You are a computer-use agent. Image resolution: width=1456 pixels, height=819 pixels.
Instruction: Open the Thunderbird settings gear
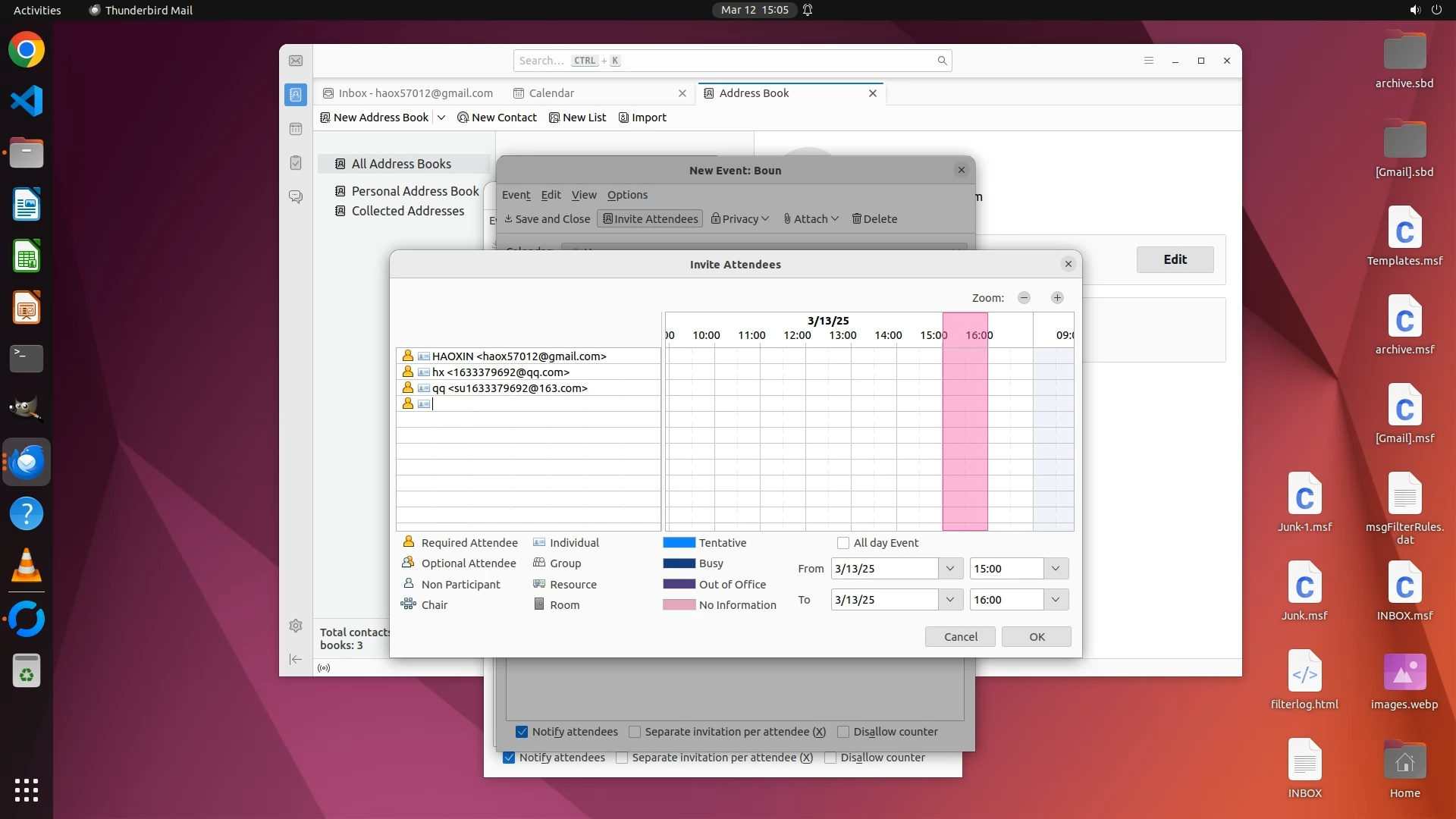point(296,626)
